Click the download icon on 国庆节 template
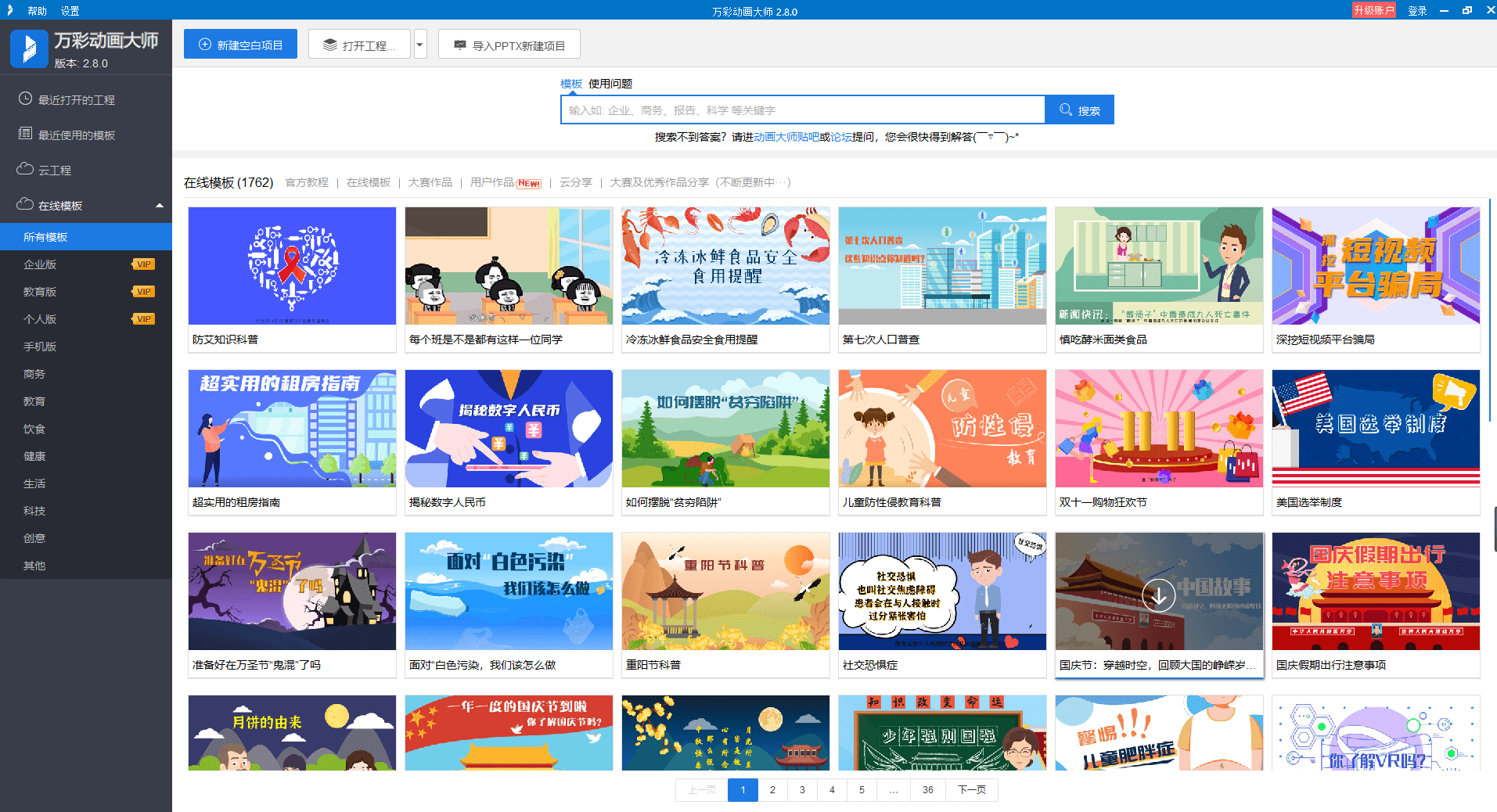Screen dimensions: 1497x812 coord(1159,595)
